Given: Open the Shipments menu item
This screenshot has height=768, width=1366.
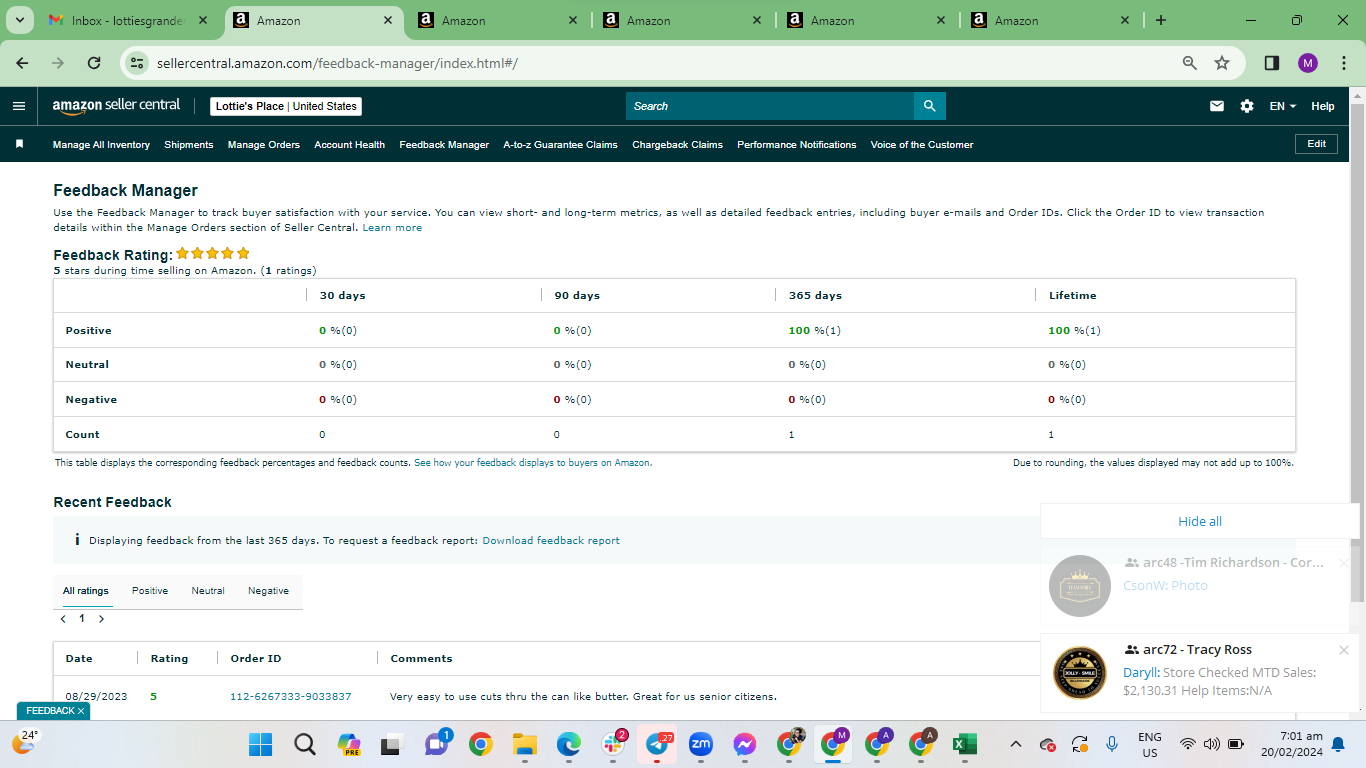Looking at the screenshot, I should tap(189, 145).
